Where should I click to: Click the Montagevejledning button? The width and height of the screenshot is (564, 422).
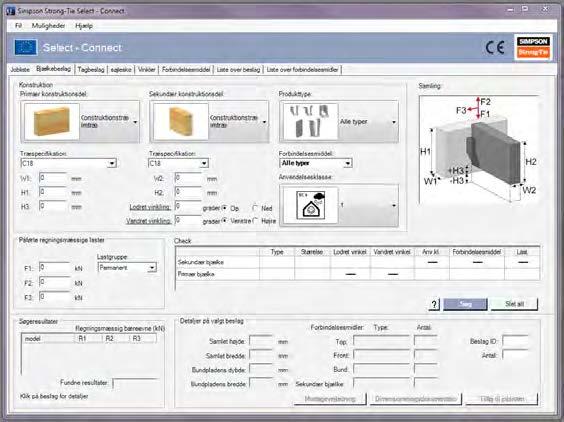(x=330, y=399)
